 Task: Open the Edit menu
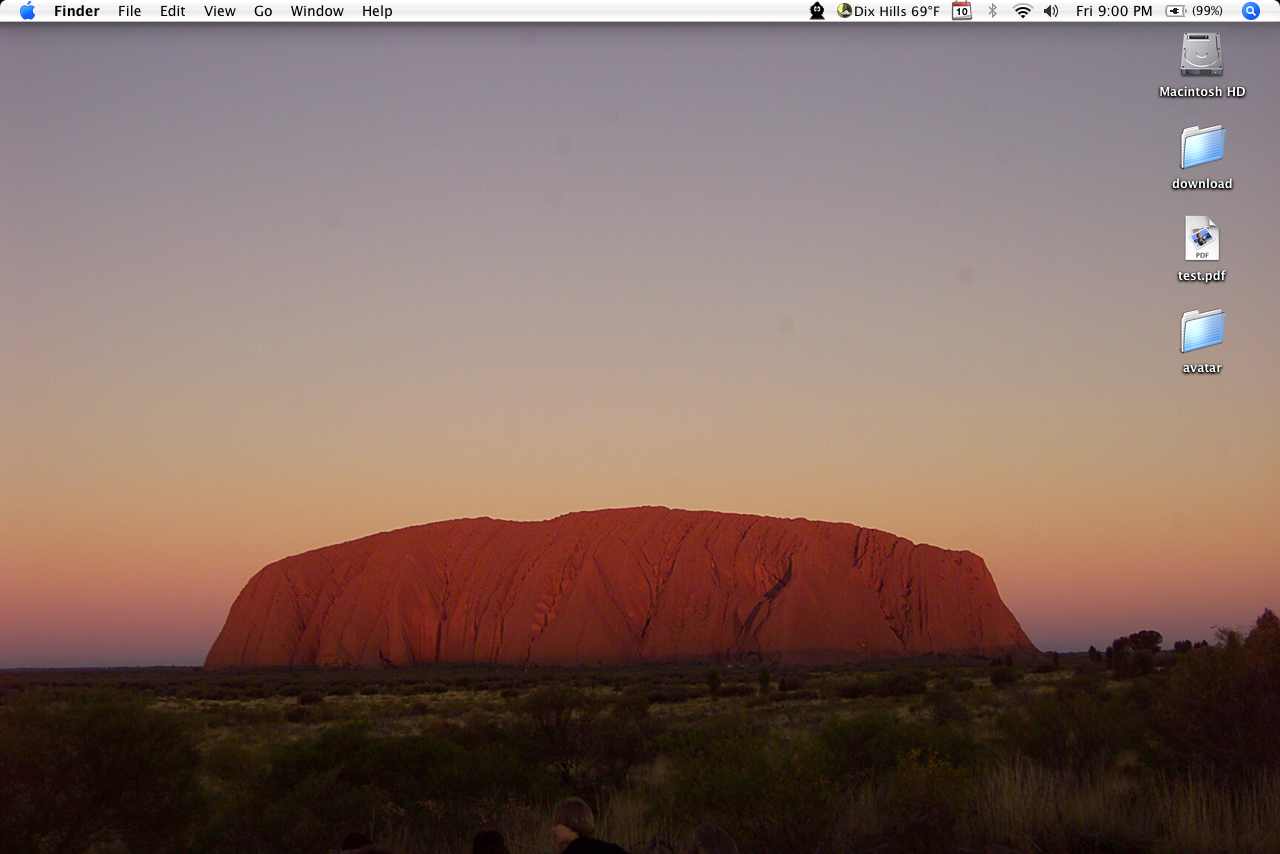[x=172, y=11]
